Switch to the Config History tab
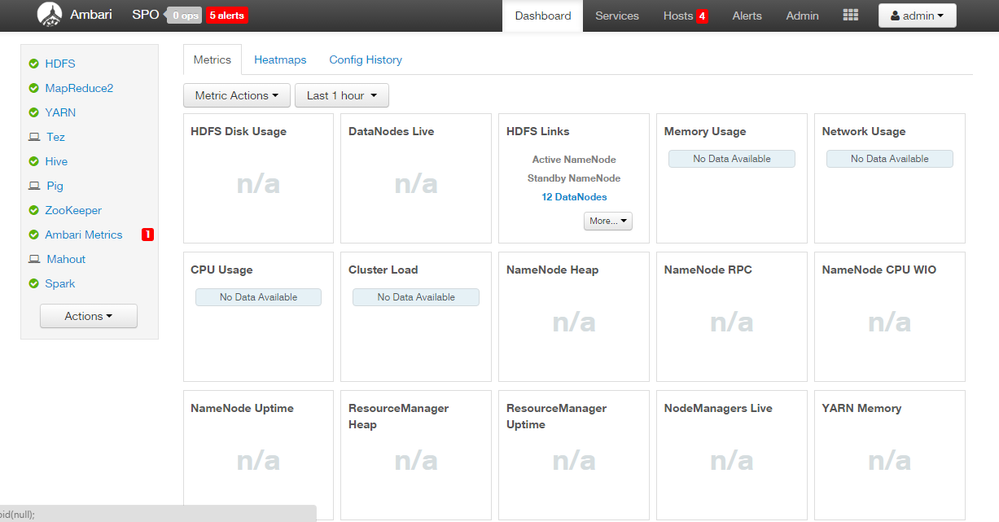The image size is (999, 522). [365, 60]
